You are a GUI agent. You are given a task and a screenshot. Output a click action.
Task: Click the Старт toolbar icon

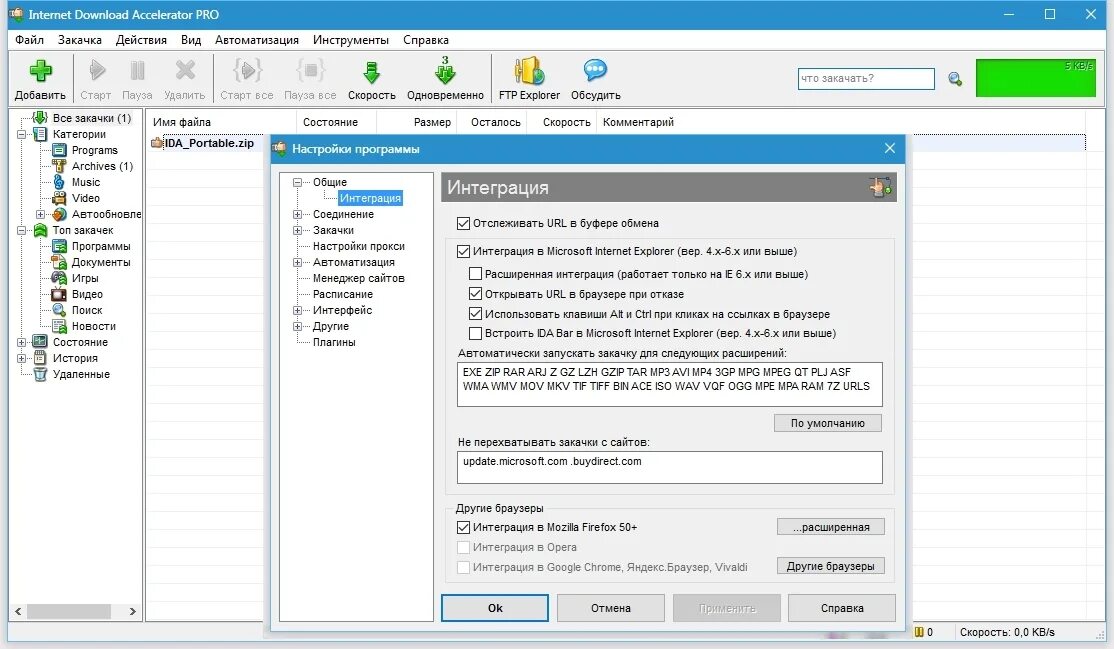[x=97, y=70]
